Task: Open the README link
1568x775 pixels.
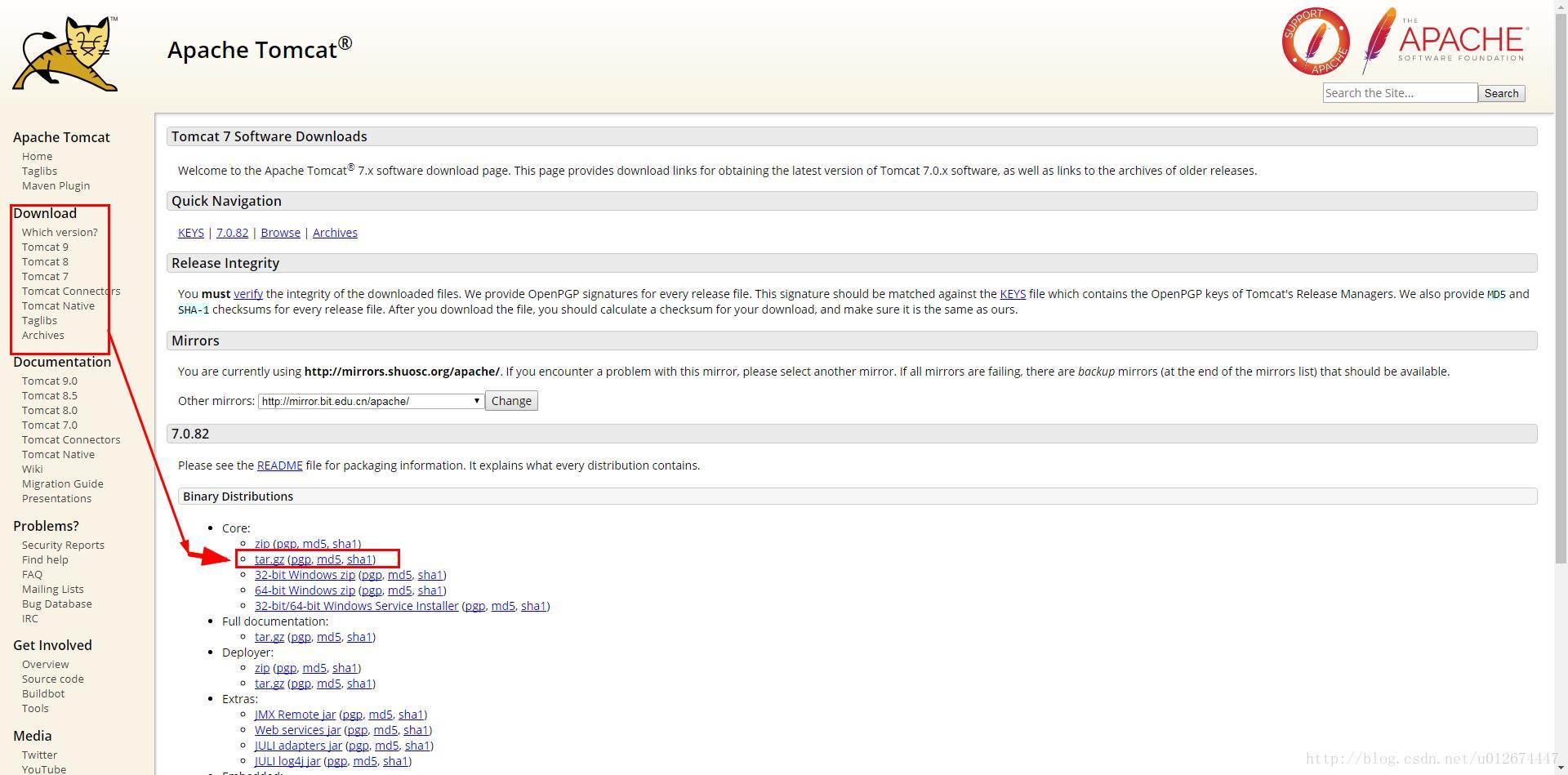Action: click(x=279, y=465)
